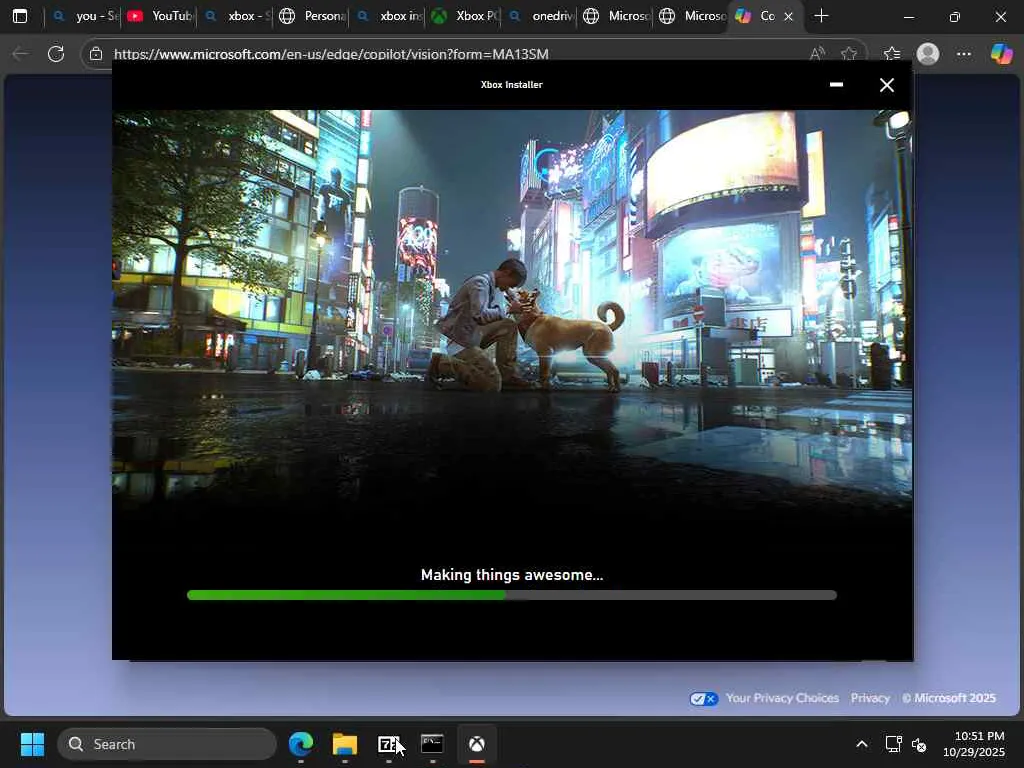This screenshot has width=1024, height=768.
Task: Restore down the Edge browser window
Action: pos(954,16)
